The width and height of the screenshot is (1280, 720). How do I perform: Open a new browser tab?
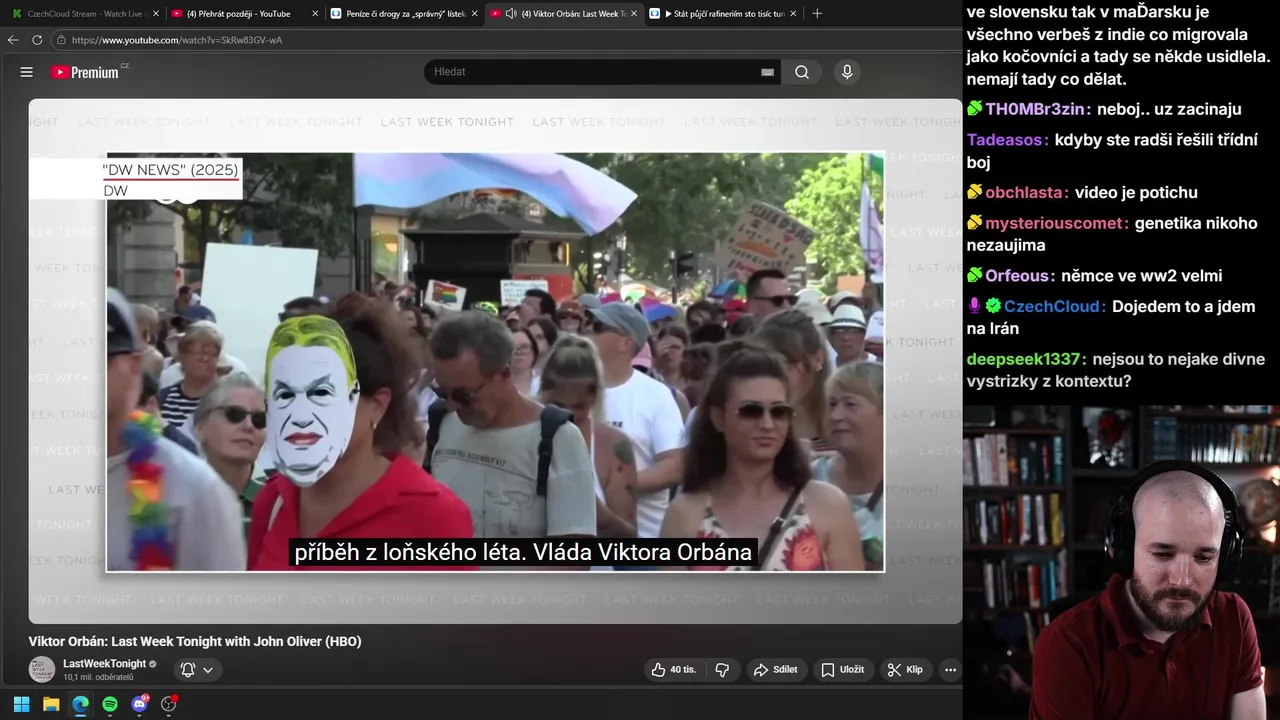pyautogui.click(x=817, y=14)
